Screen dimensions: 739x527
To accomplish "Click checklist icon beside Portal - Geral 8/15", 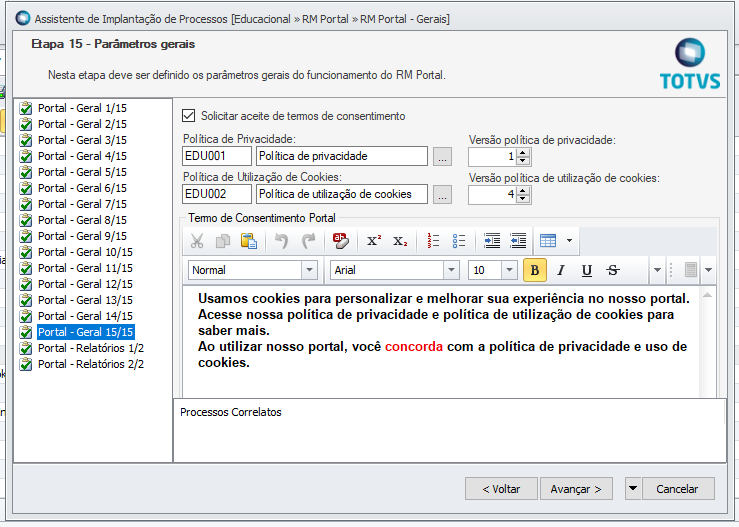I will coord(26,220).
